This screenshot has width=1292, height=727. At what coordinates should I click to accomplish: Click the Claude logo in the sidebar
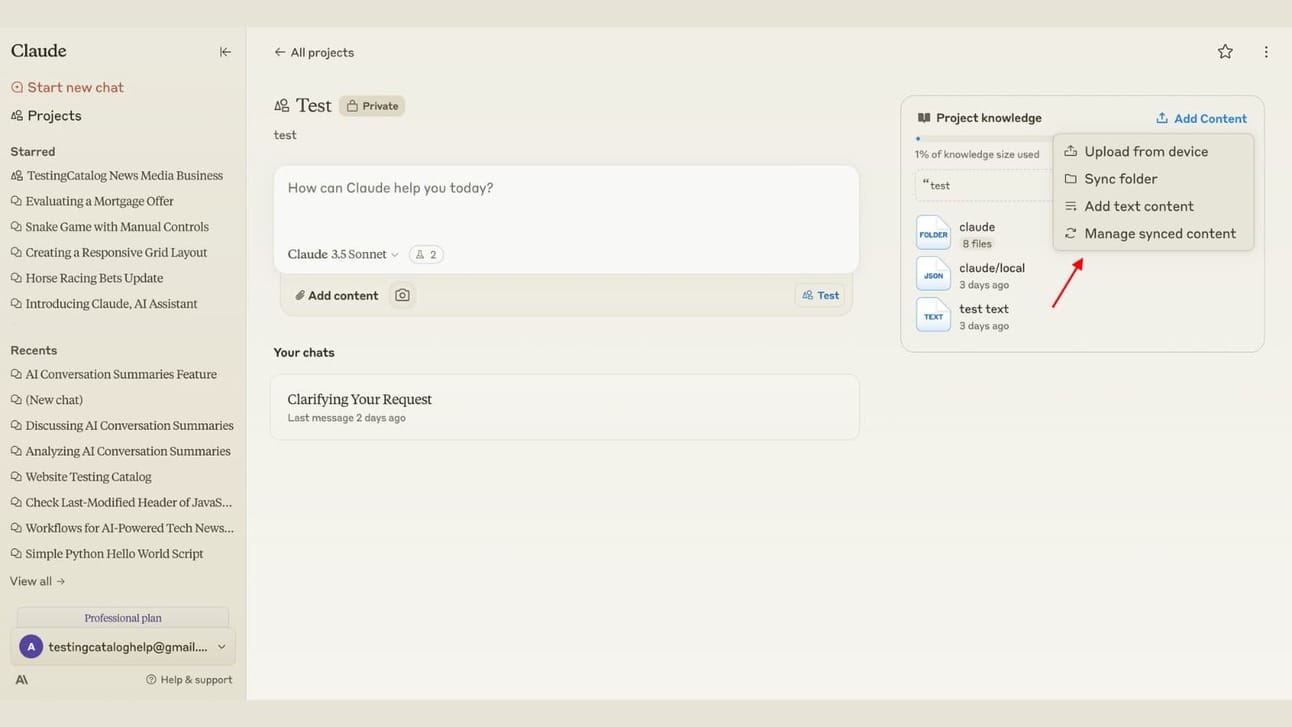click(39, 51)
